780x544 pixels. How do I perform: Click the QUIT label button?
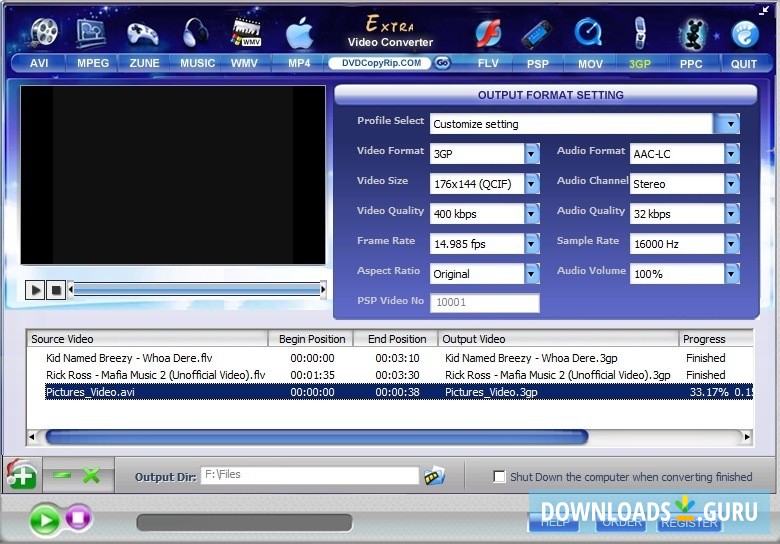pos(744,64)
